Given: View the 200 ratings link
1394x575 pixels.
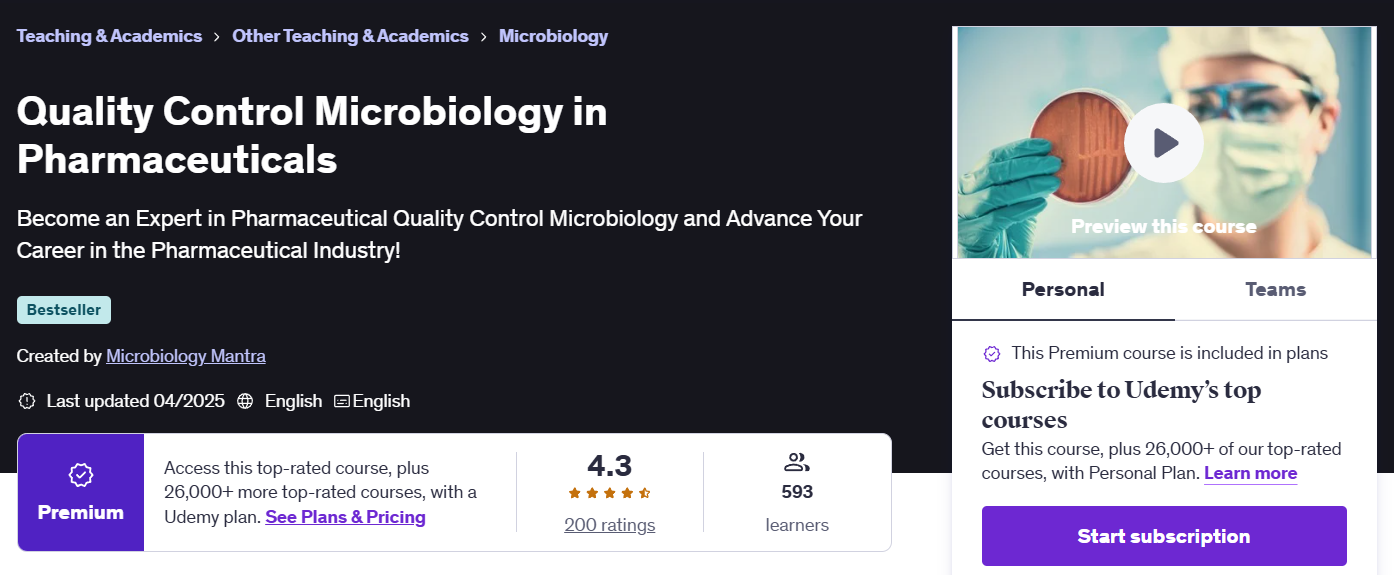Looking at the screenshot, I should (x=609, y=525).
